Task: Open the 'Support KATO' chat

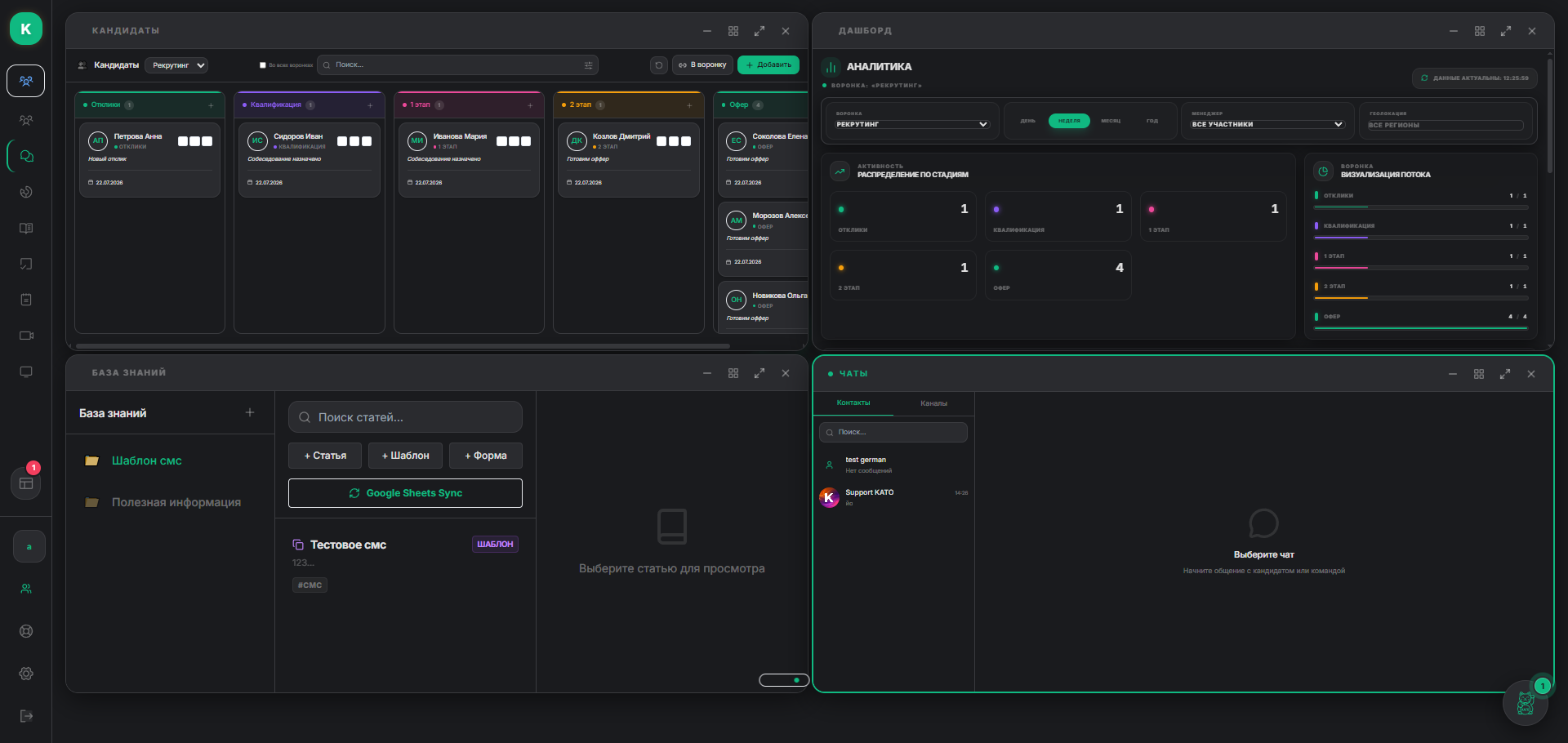Action: click(893, 496)
